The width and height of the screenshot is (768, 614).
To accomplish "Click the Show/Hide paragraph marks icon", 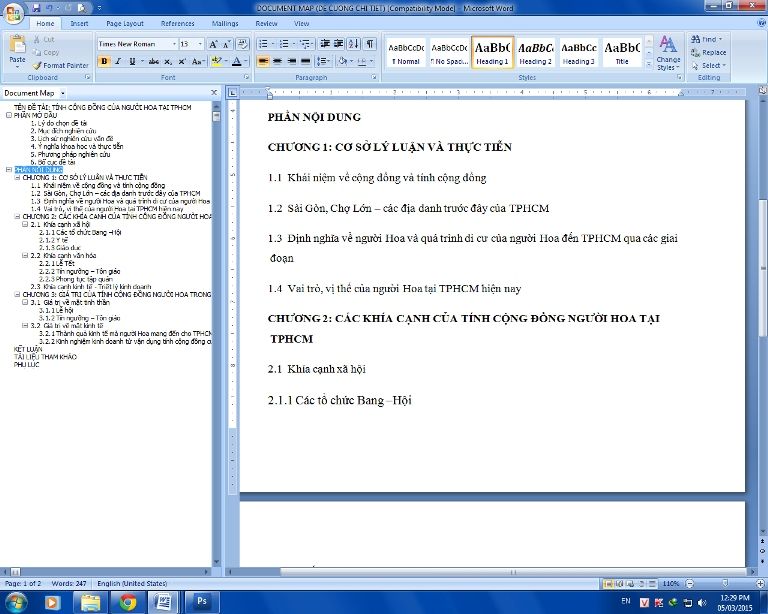I will click(x=370, y=44).
